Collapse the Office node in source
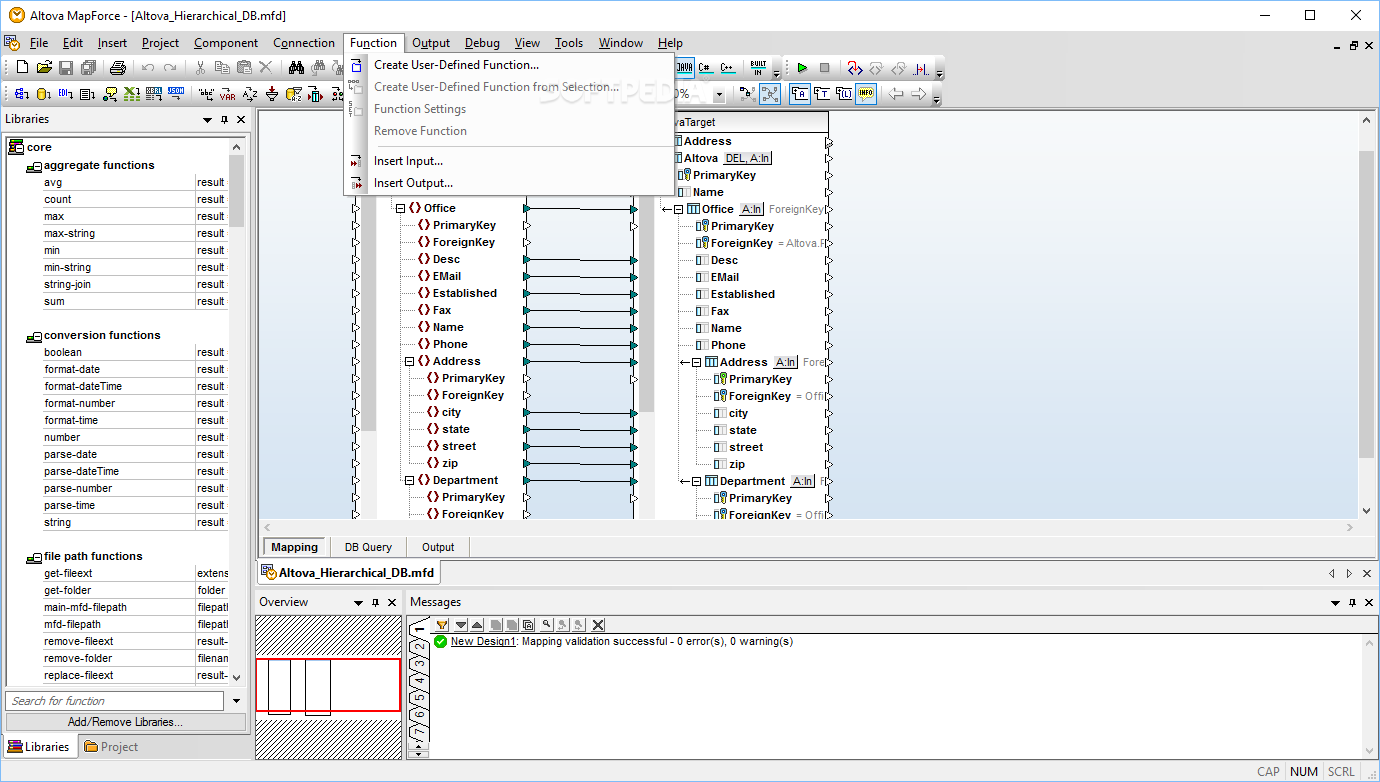1380x782 pixels. point(400,208)
